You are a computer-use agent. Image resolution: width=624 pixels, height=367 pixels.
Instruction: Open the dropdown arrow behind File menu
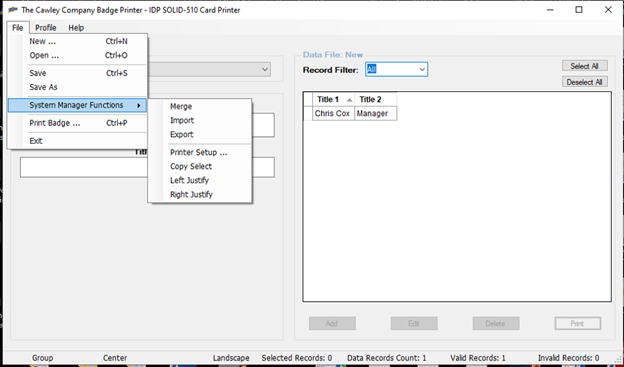265,69
